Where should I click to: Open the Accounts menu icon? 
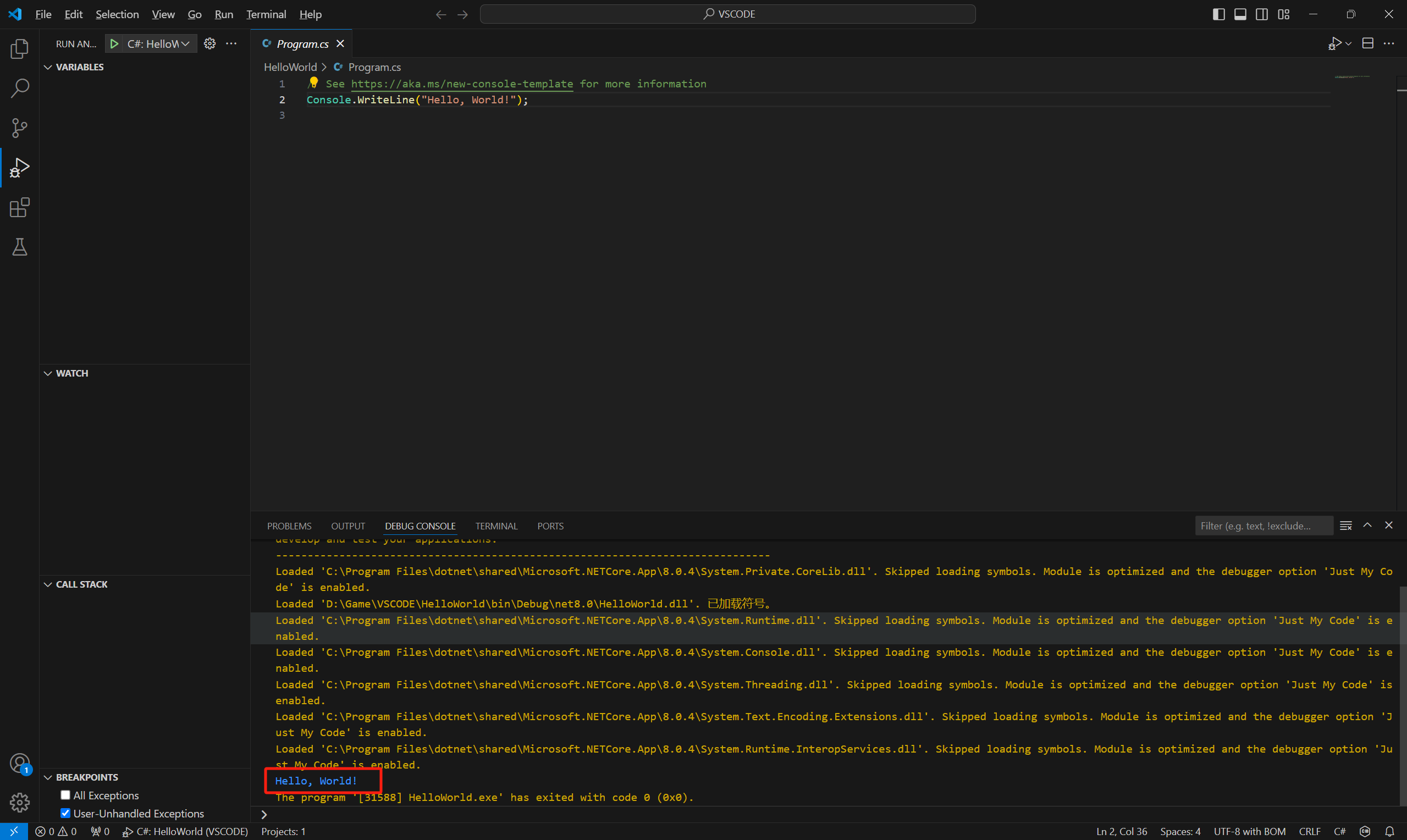tap(20, 763)
